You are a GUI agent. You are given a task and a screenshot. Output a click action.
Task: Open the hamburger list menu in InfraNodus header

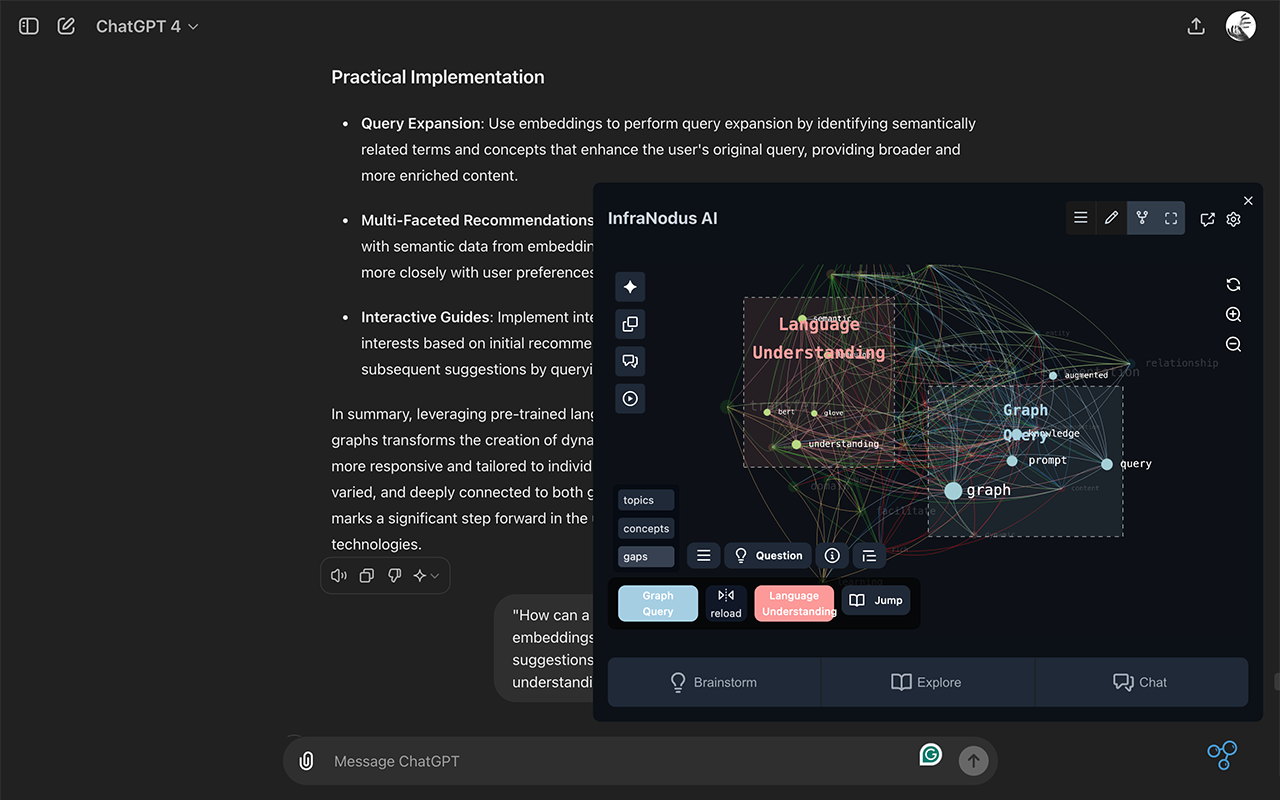pyautogui.click(x=1081, y=218)
